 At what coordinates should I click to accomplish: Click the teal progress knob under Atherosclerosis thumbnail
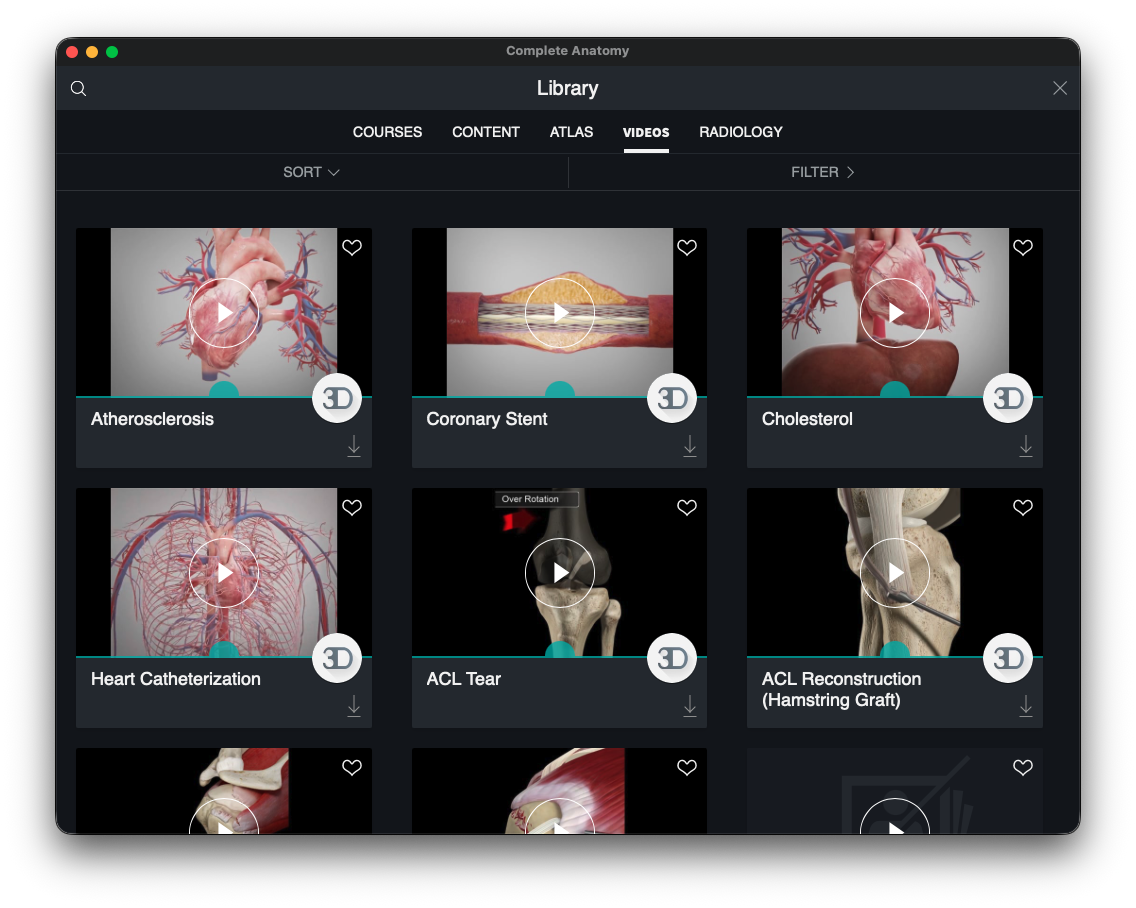click(x=224, y=389)
